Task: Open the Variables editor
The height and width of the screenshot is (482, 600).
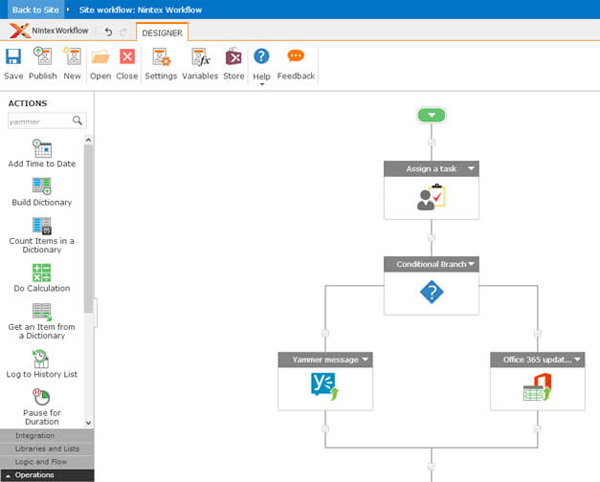Action: [199, 57]
